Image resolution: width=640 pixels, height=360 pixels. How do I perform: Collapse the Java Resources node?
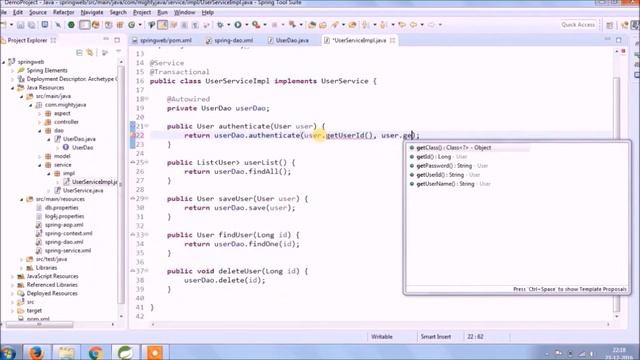(13, 88)
